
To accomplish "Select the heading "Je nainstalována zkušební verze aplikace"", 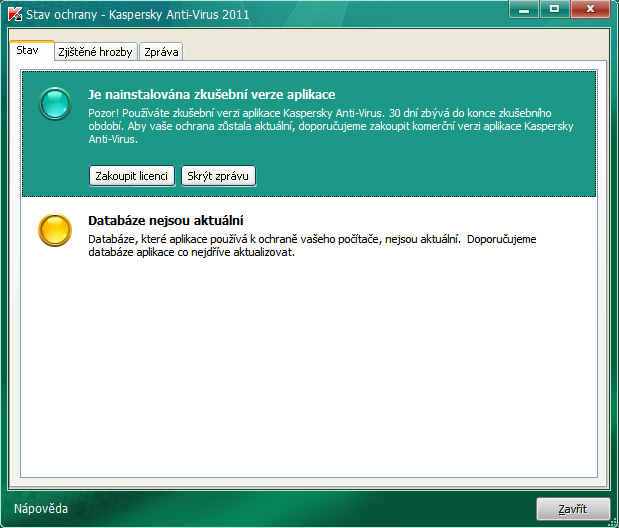I will (x=212, y=95).
